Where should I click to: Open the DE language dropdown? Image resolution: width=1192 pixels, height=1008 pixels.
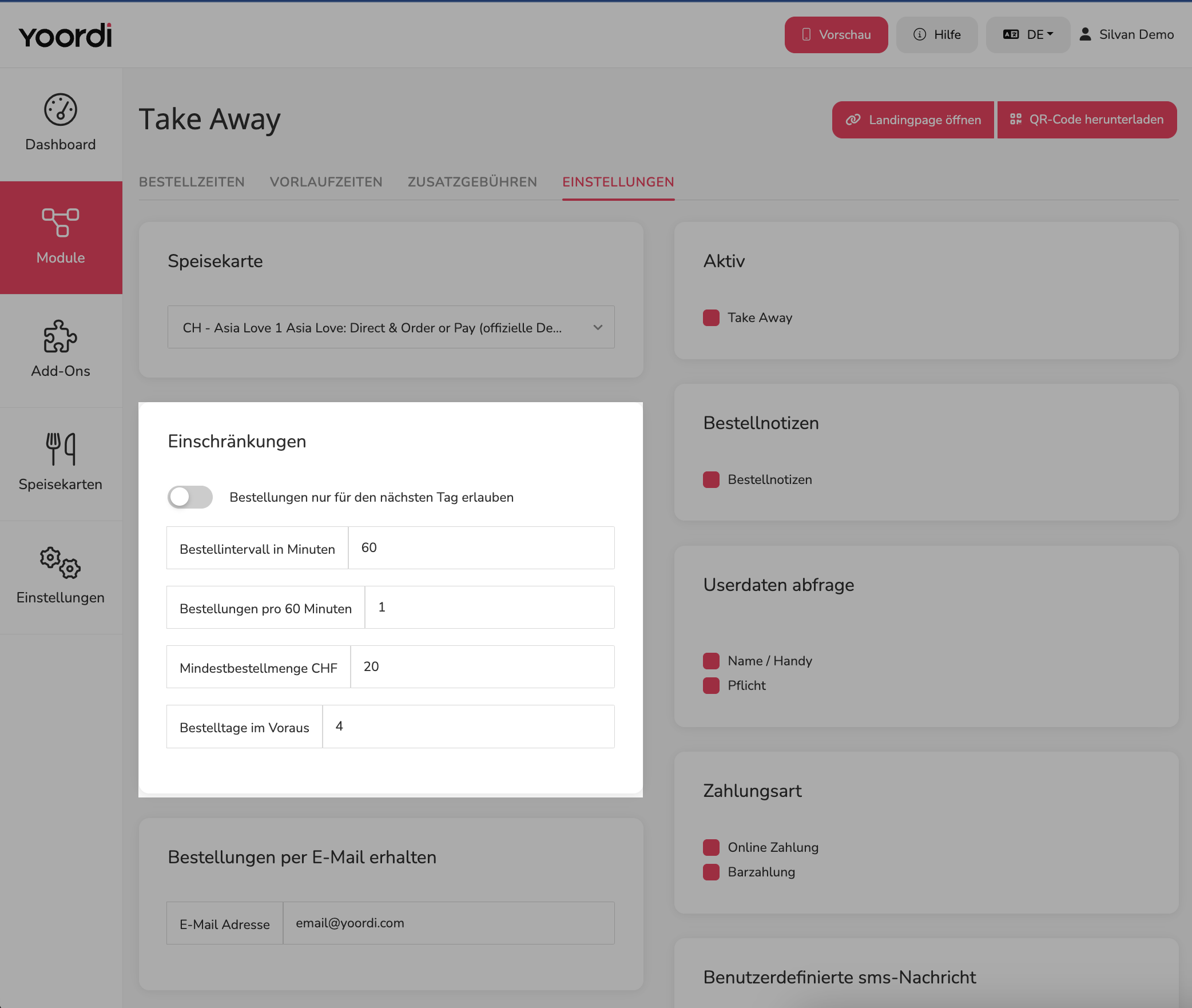(1028, 34)
